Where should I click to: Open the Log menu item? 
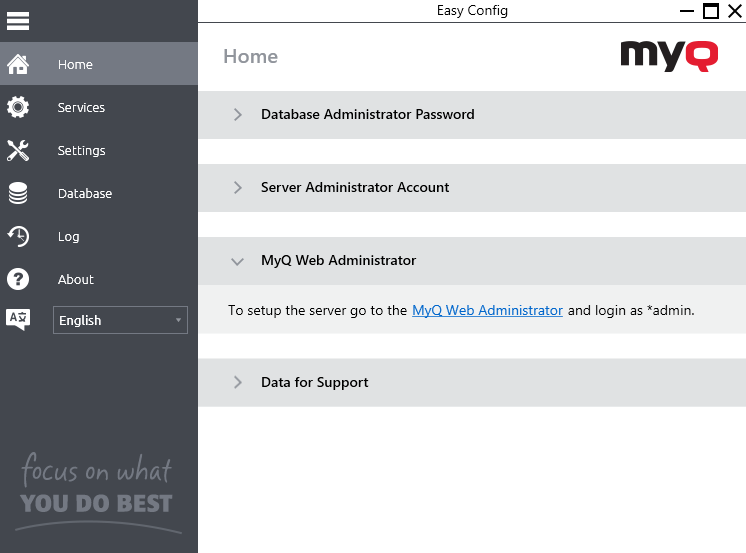tap(68, 237)
